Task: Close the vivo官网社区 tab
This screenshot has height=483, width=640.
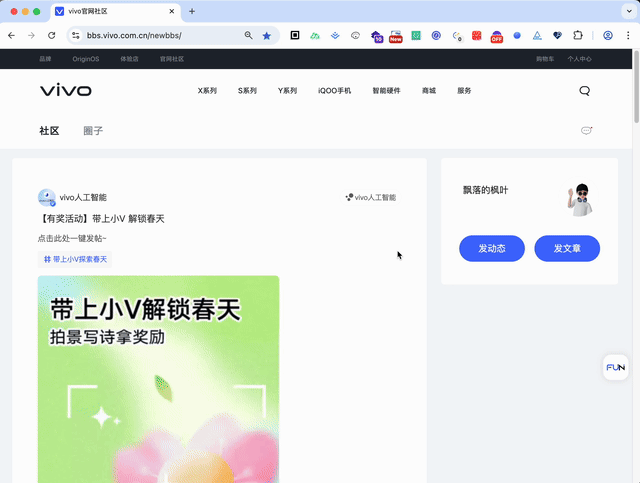Action: coord(172,11)
